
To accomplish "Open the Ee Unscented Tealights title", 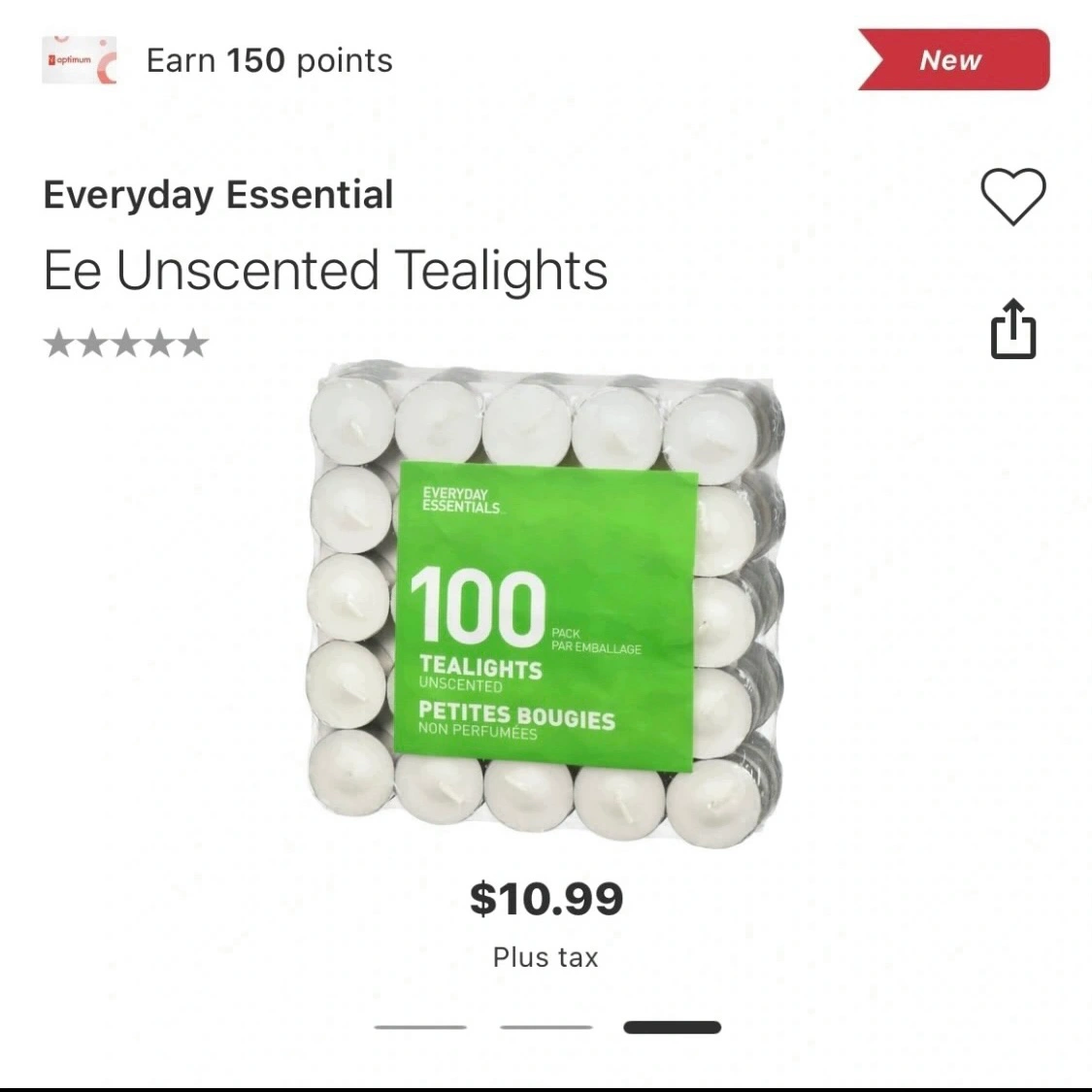I will 325,270.
